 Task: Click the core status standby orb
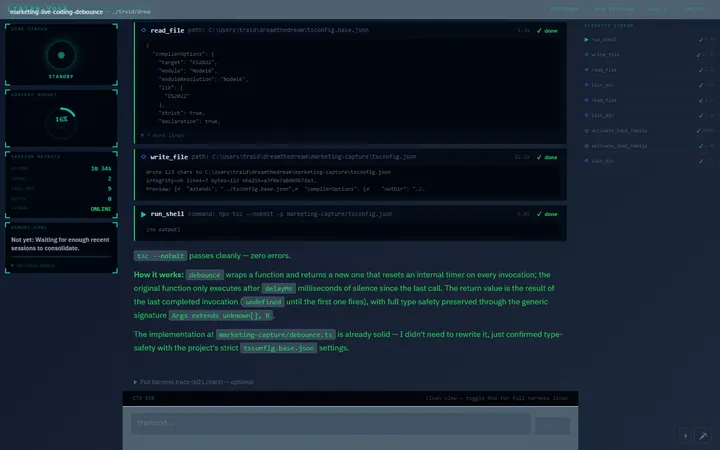tap(61, 55)
